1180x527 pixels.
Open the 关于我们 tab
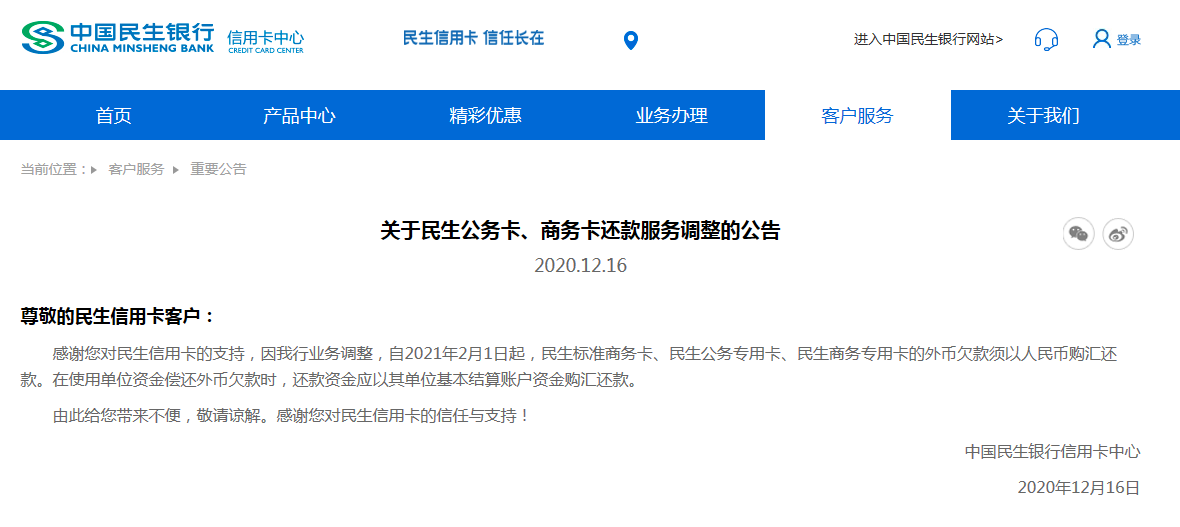[x=1043, y=115]
